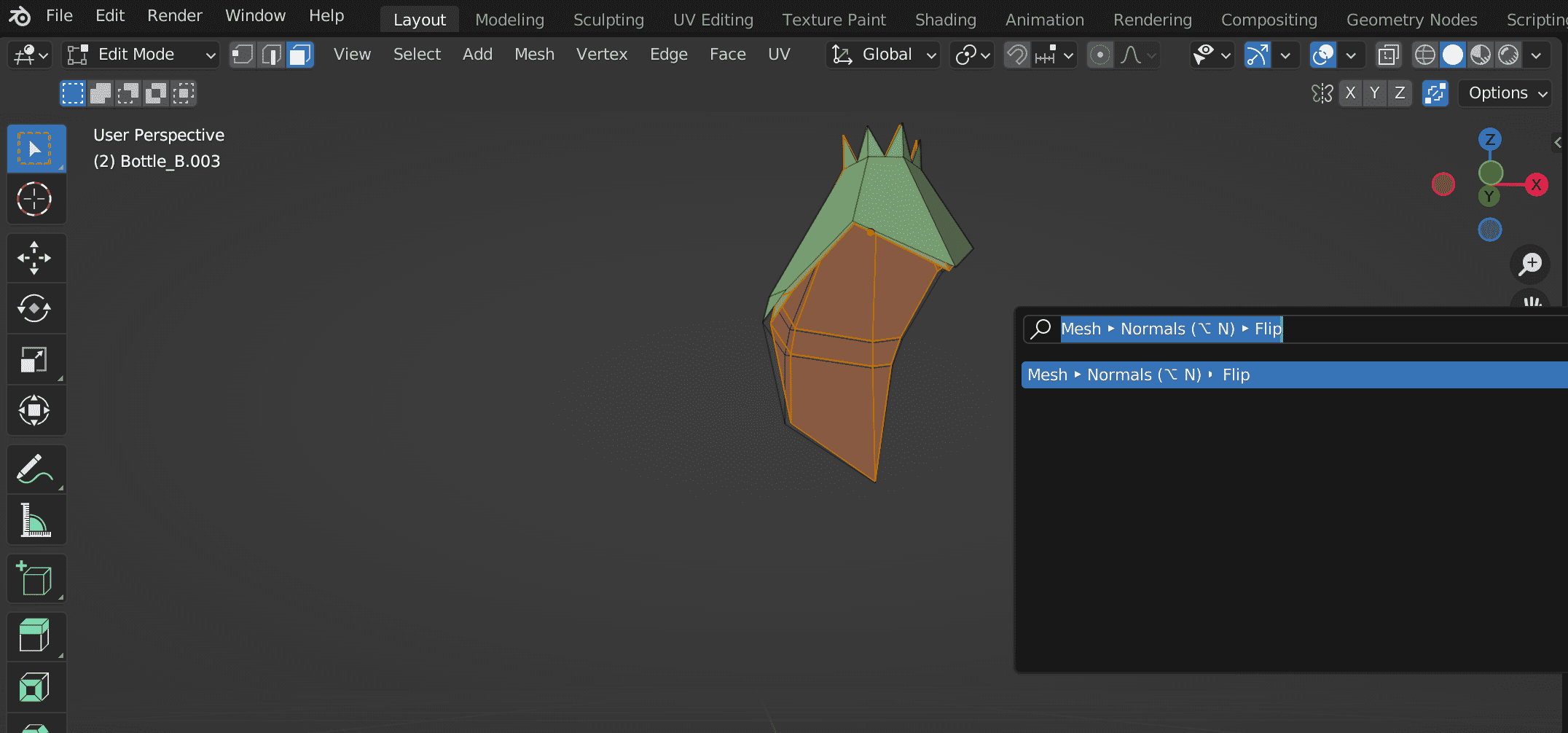The image size is (1568, 733).
Task: Toggle X-ray viewing mode
Action: point(1388,55)
